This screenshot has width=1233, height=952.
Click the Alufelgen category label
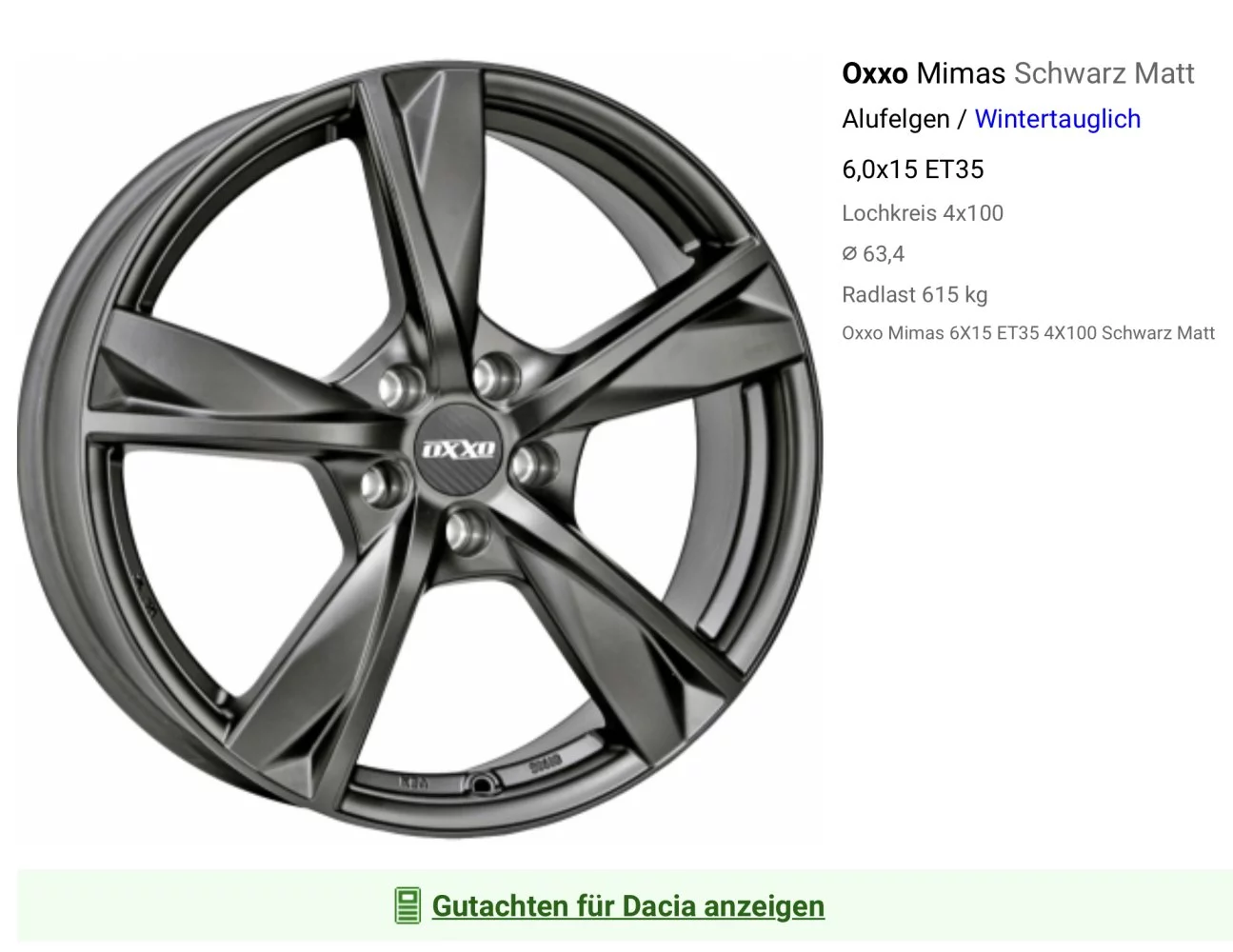pyautogui.click(x=895, y=119)
